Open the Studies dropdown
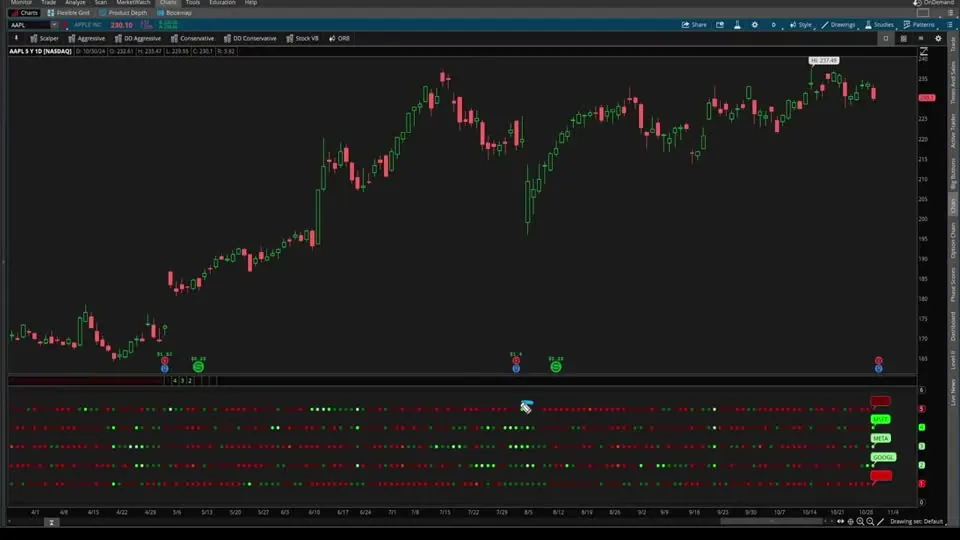The image size is (960, 540). pos(879,25)
